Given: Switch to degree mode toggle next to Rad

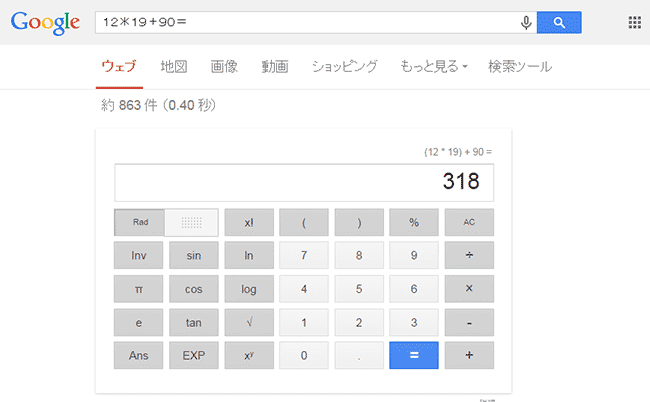Looking at the screenshot, I should tap(192, 223).
